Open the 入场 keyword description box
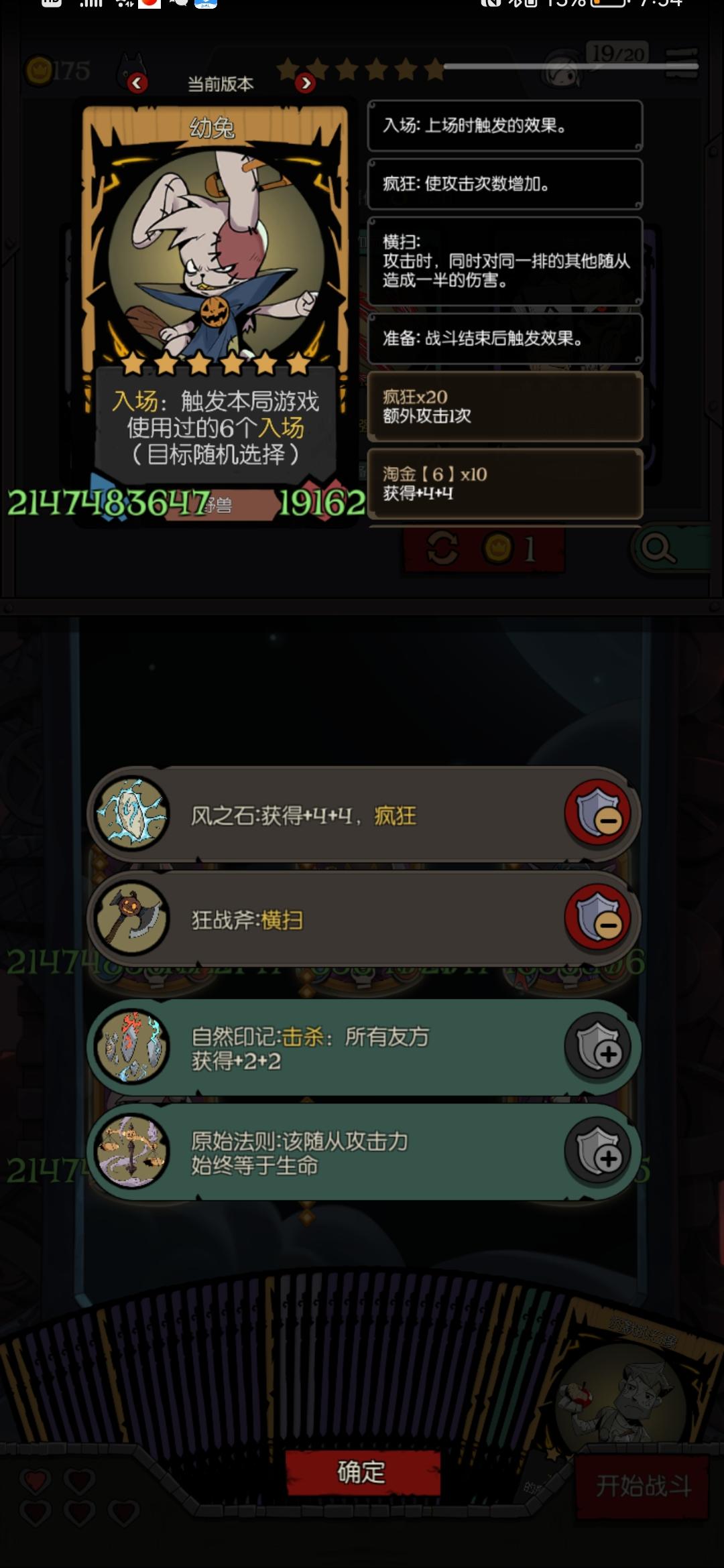 pyautogui.click(x=505, y=126)
